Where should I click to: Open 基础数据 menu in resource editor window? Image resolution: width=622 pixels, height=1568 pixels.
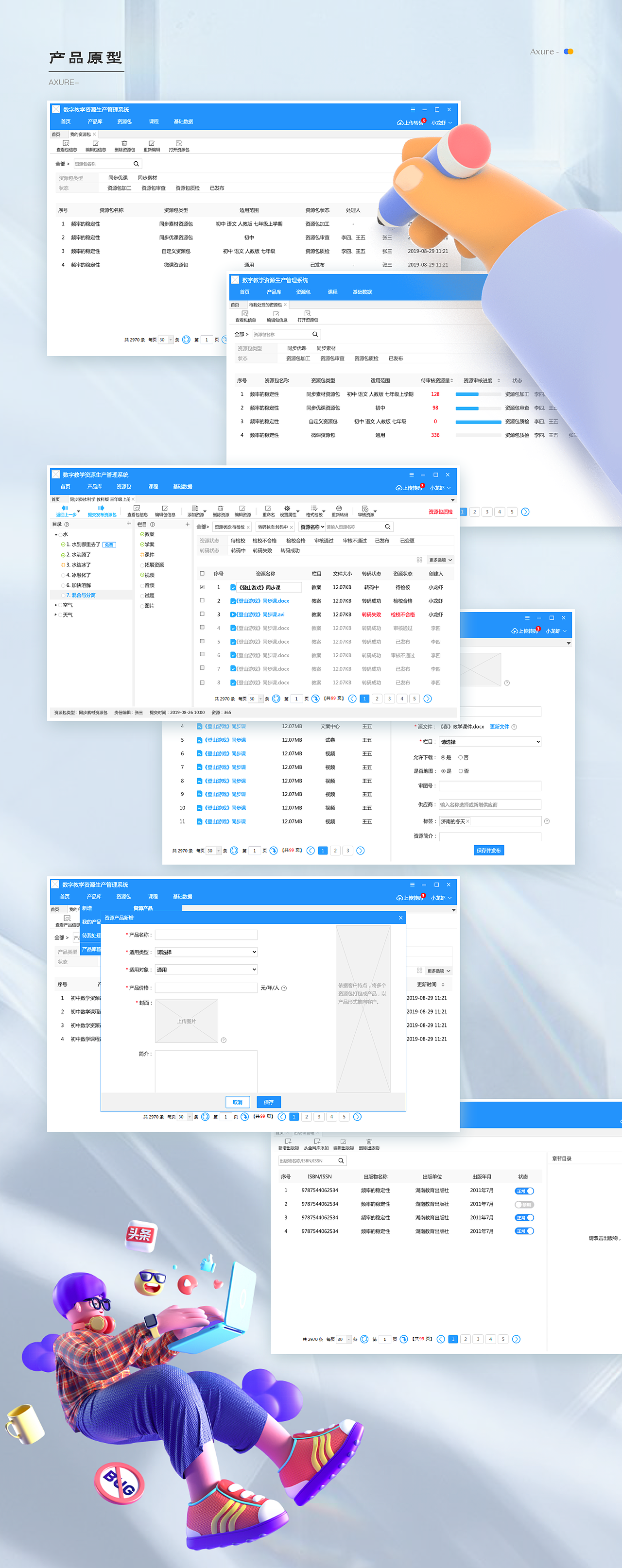click(182, 487)
